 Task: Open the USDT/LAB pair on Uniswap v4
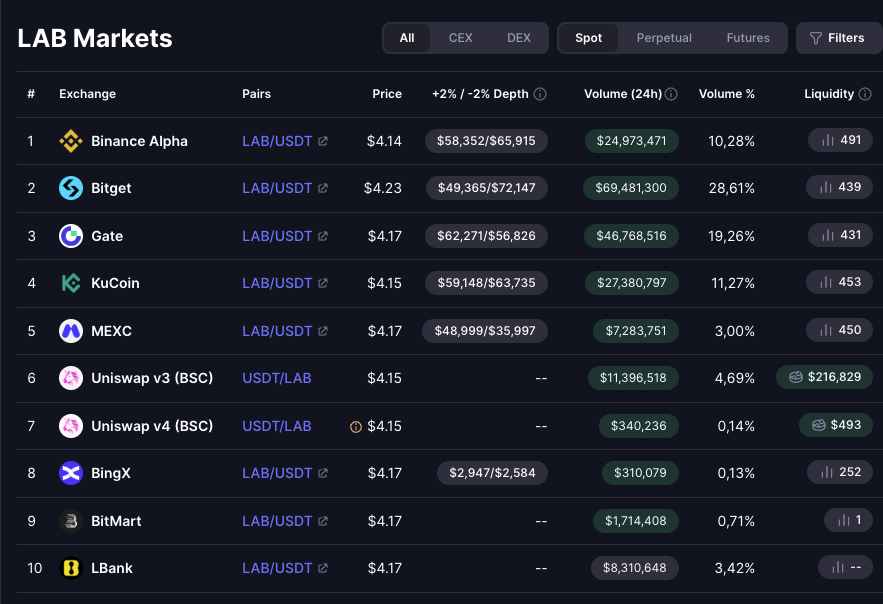[277, 426]
